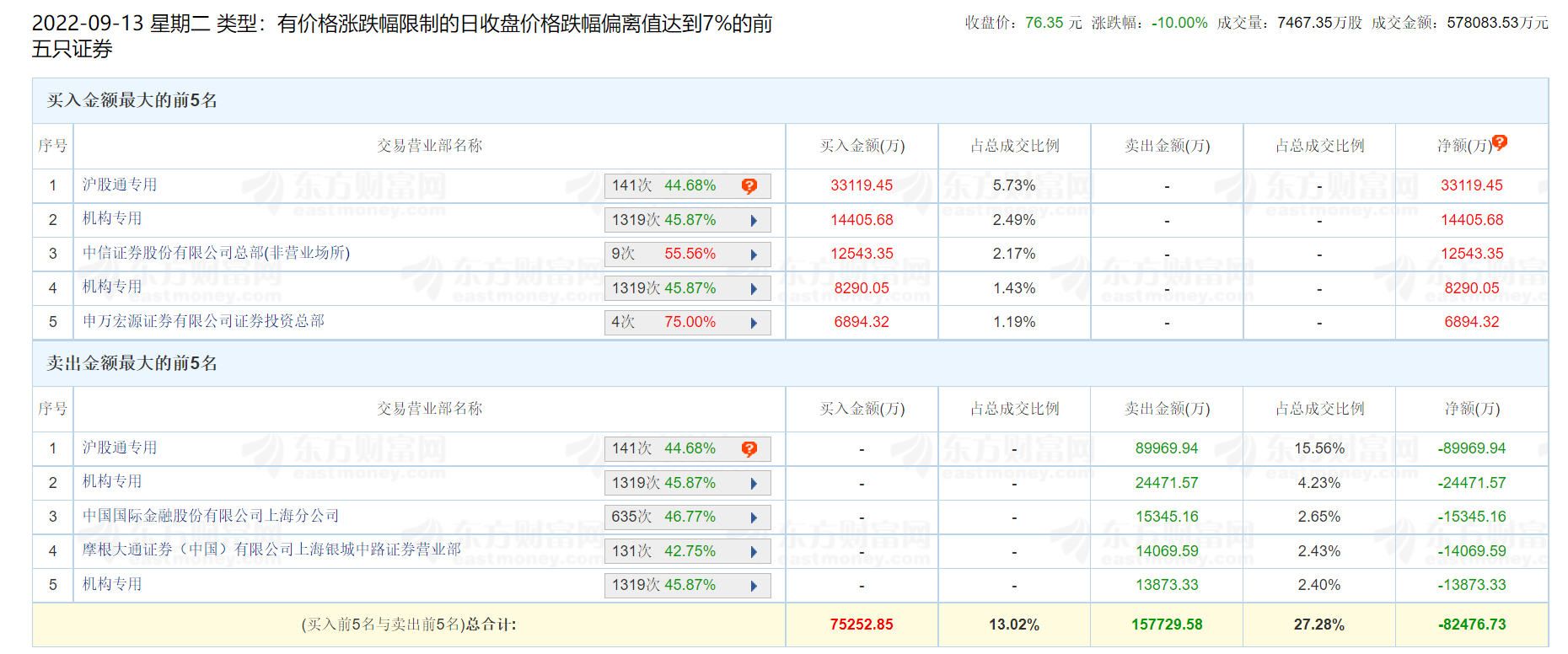
Task: Open 摩根大通证券上海银城中路证券营业部 link
Action: [271, 549]
